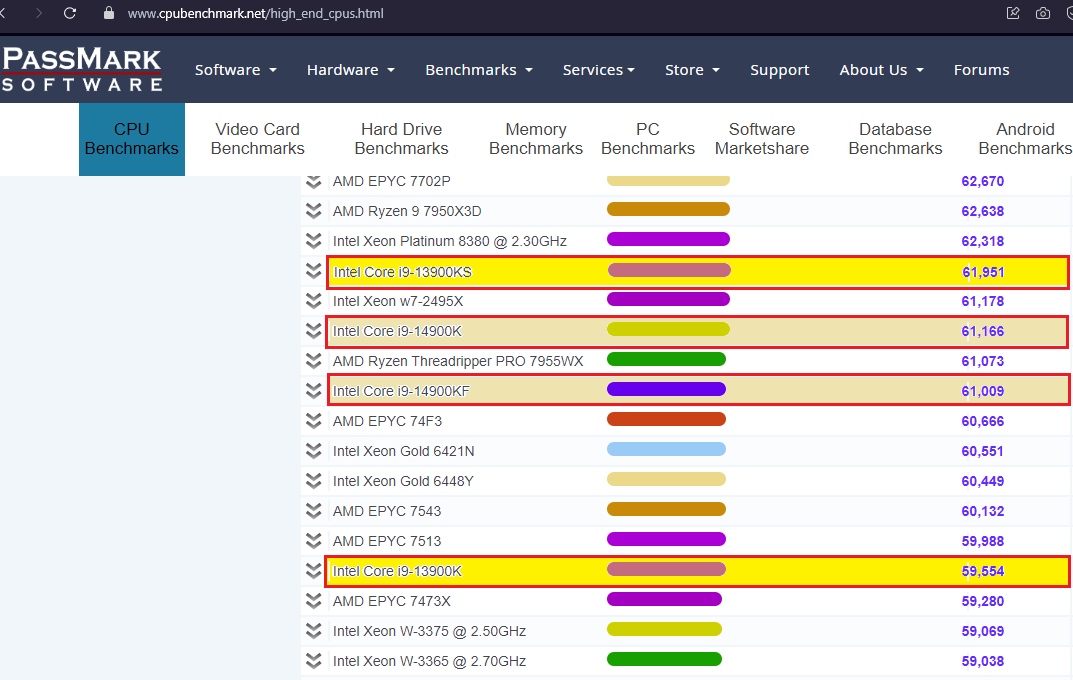The height and width of the screenshot is (680, 1073).
Task: Click the score 60,666
Action: (983, 421)
